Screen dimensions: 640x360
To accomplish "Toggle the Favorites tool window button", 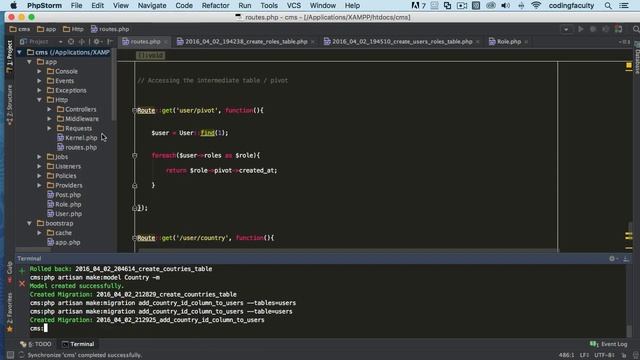I will pyautogui.click(x=9, y=313).
